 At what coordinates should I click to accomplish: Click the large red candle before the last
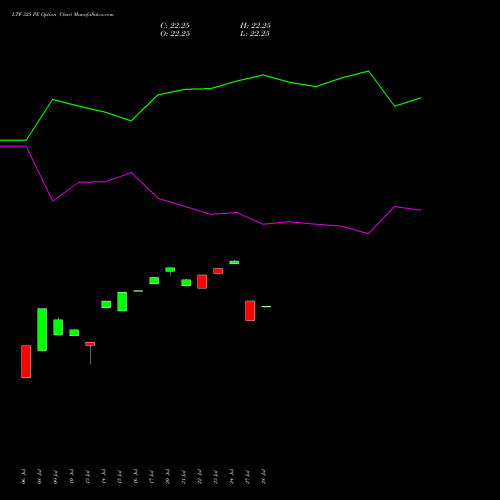tap(250, 311)
